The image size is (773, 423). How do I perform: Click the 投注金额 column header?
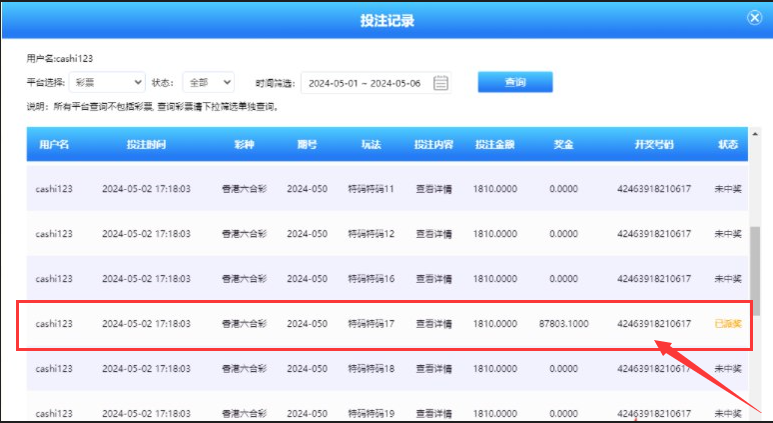[x=494, y=145]
